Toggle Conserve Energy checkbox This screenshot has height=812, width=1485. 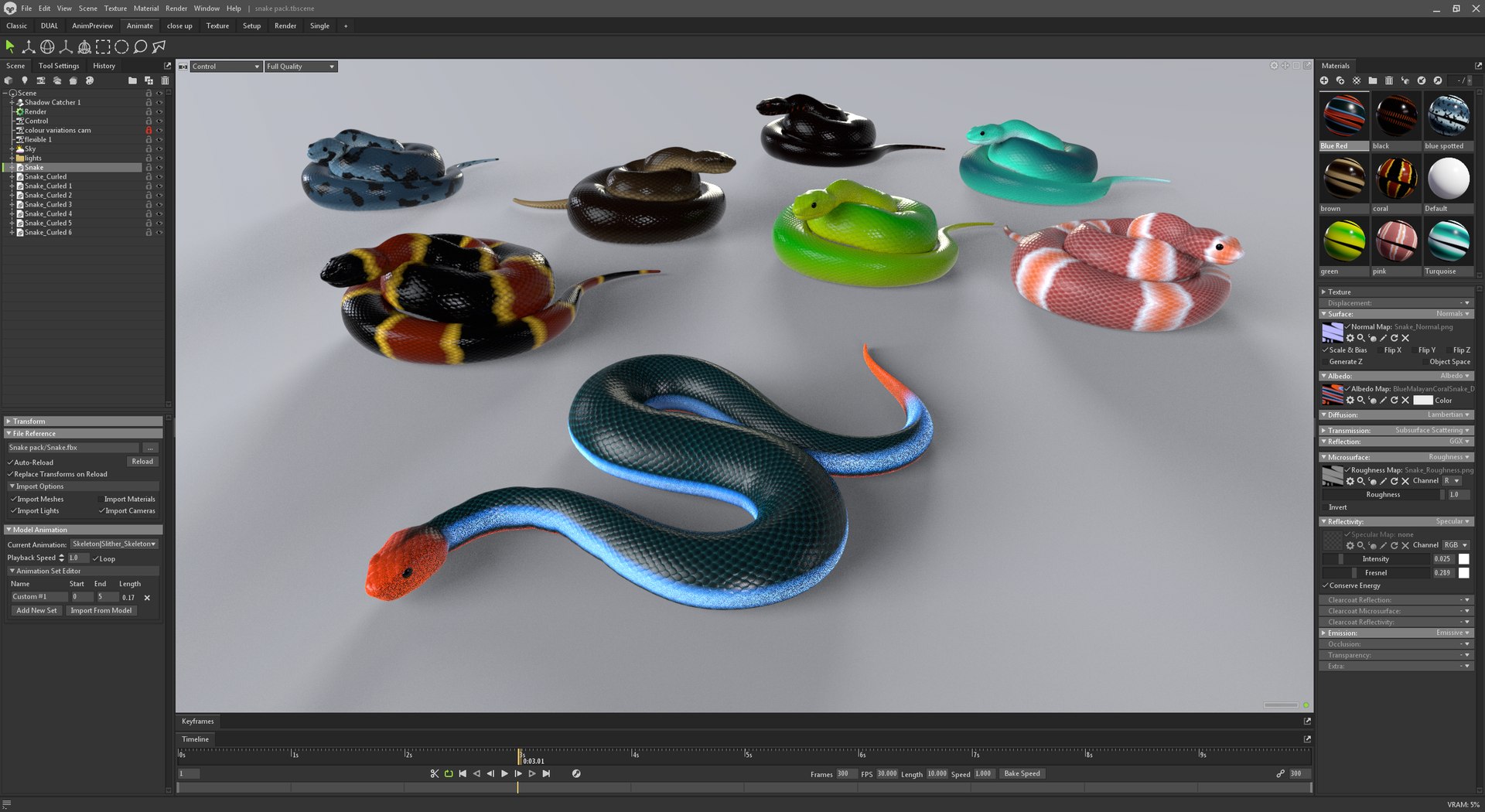[x=1325, y=585]
